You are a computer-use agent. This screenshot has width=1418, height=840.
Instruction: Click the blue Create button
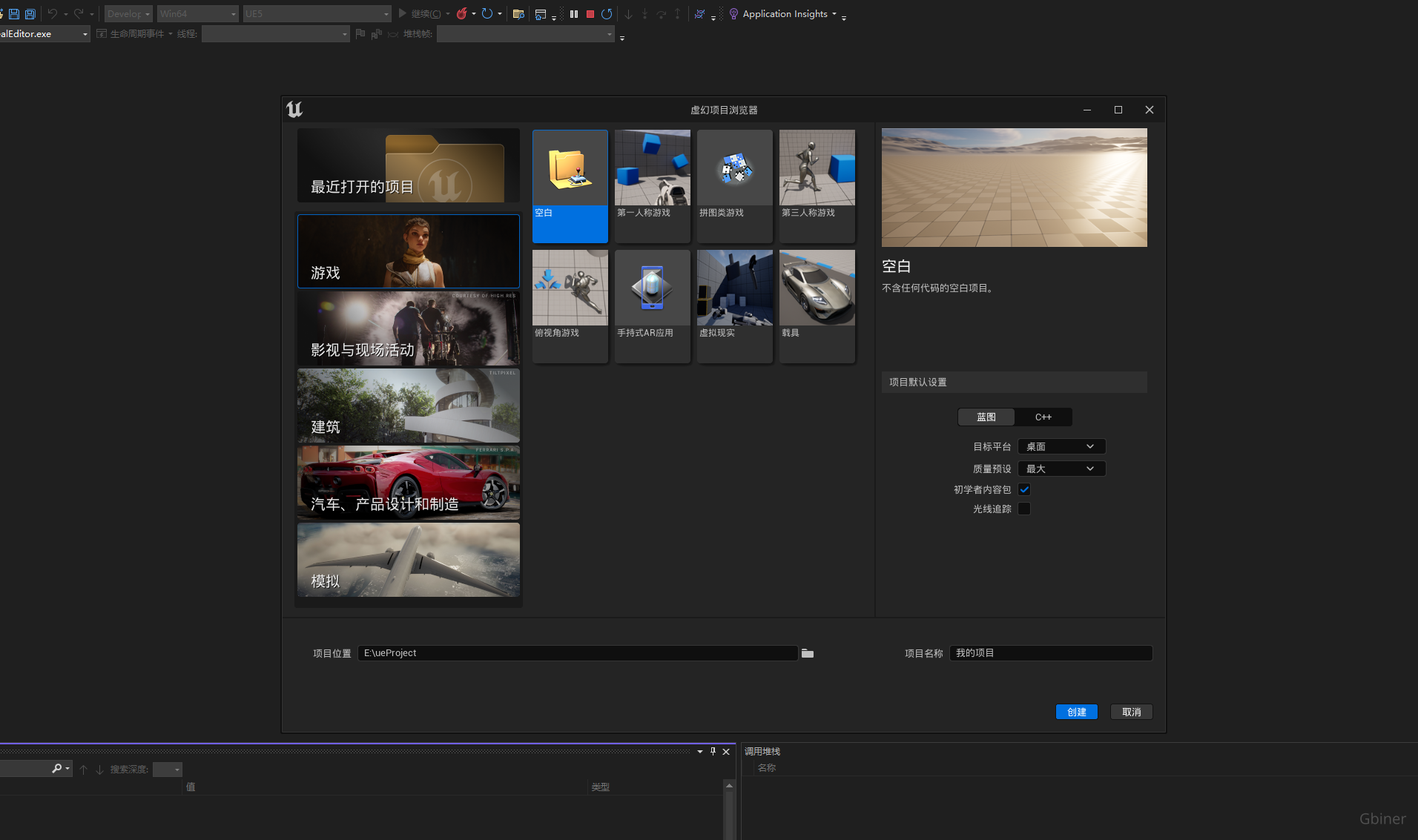pos(1076,712)
